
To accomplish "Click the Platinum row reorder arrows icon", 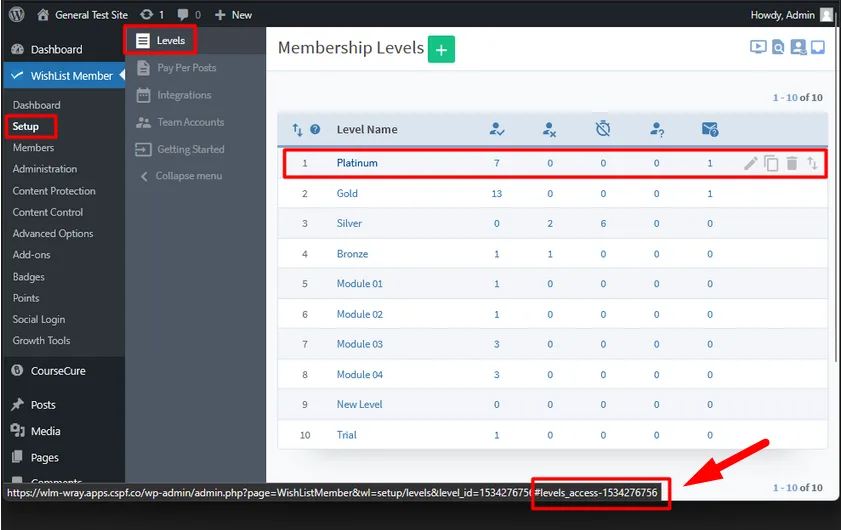I will point(812,163).
